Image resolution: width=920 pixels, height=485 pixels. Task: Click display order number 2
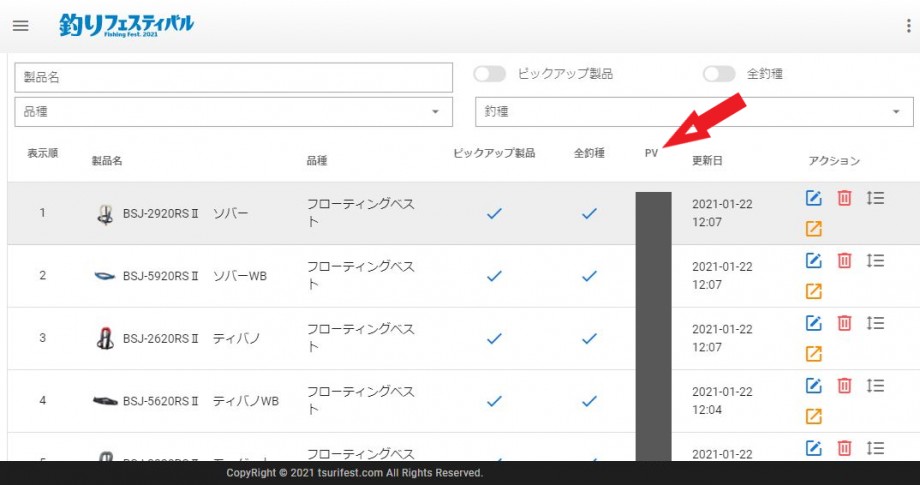pos(42,275)
